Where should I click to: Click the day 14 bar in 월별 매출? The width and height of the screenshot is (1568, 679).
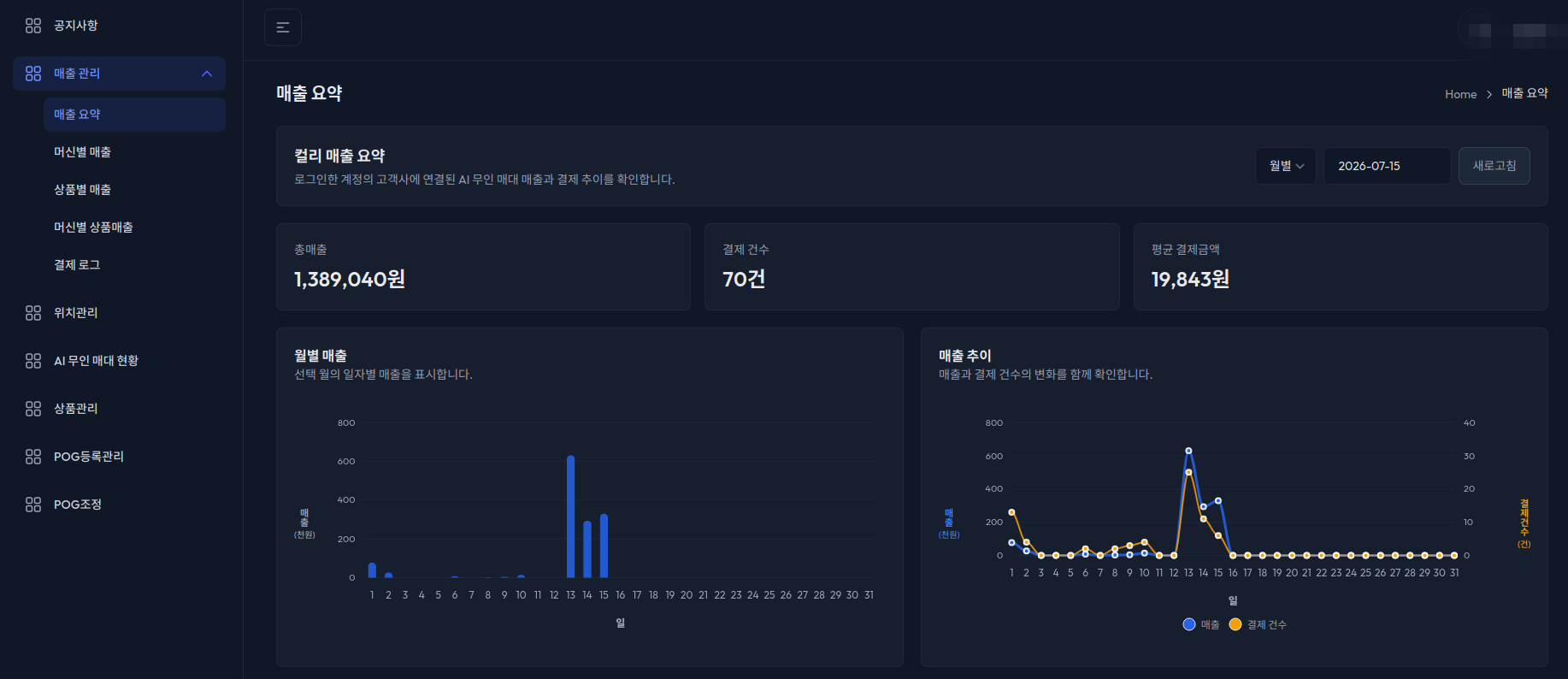587,549
